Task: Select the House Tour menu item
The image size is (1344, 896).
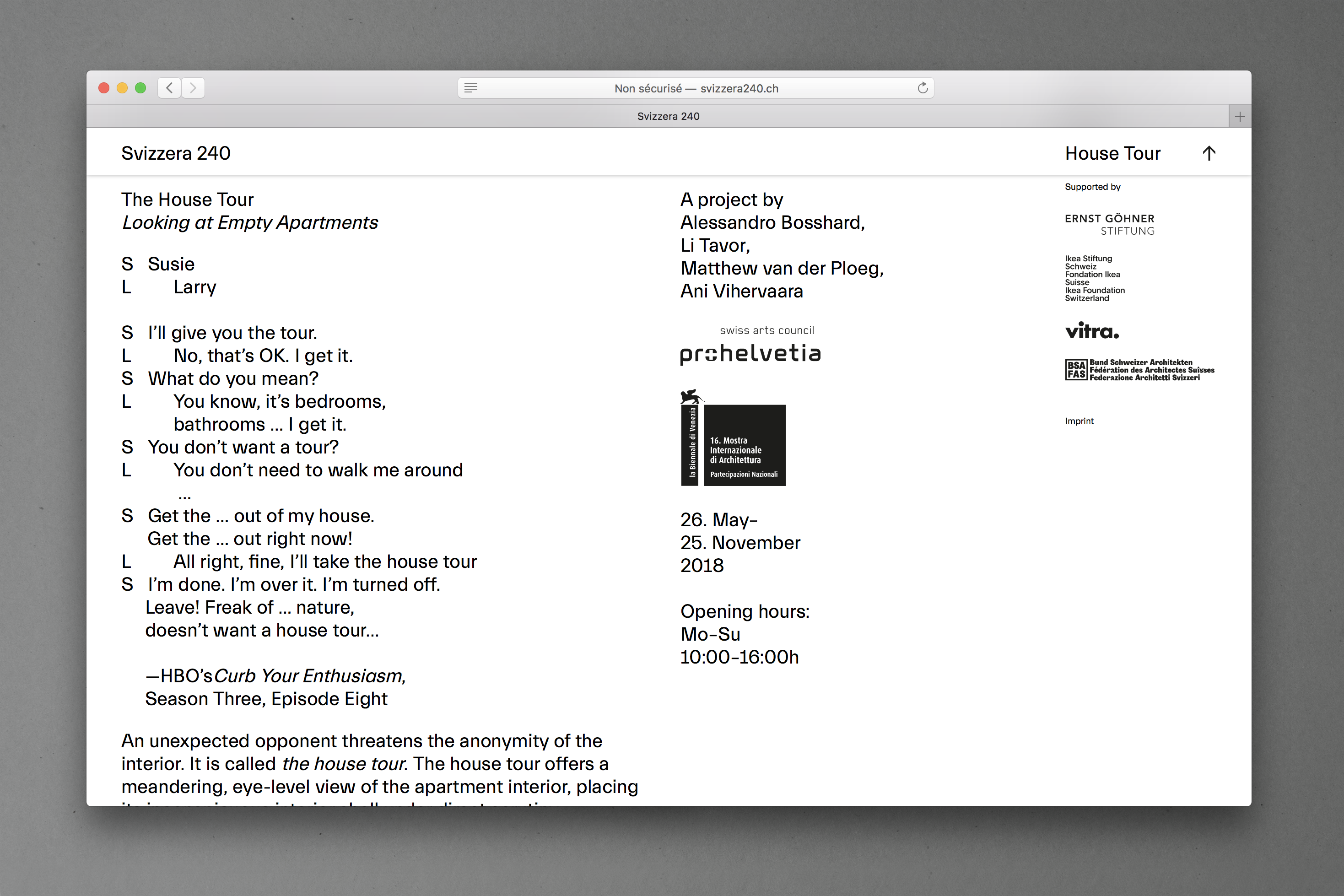Action: click(x=1112, y=153)
